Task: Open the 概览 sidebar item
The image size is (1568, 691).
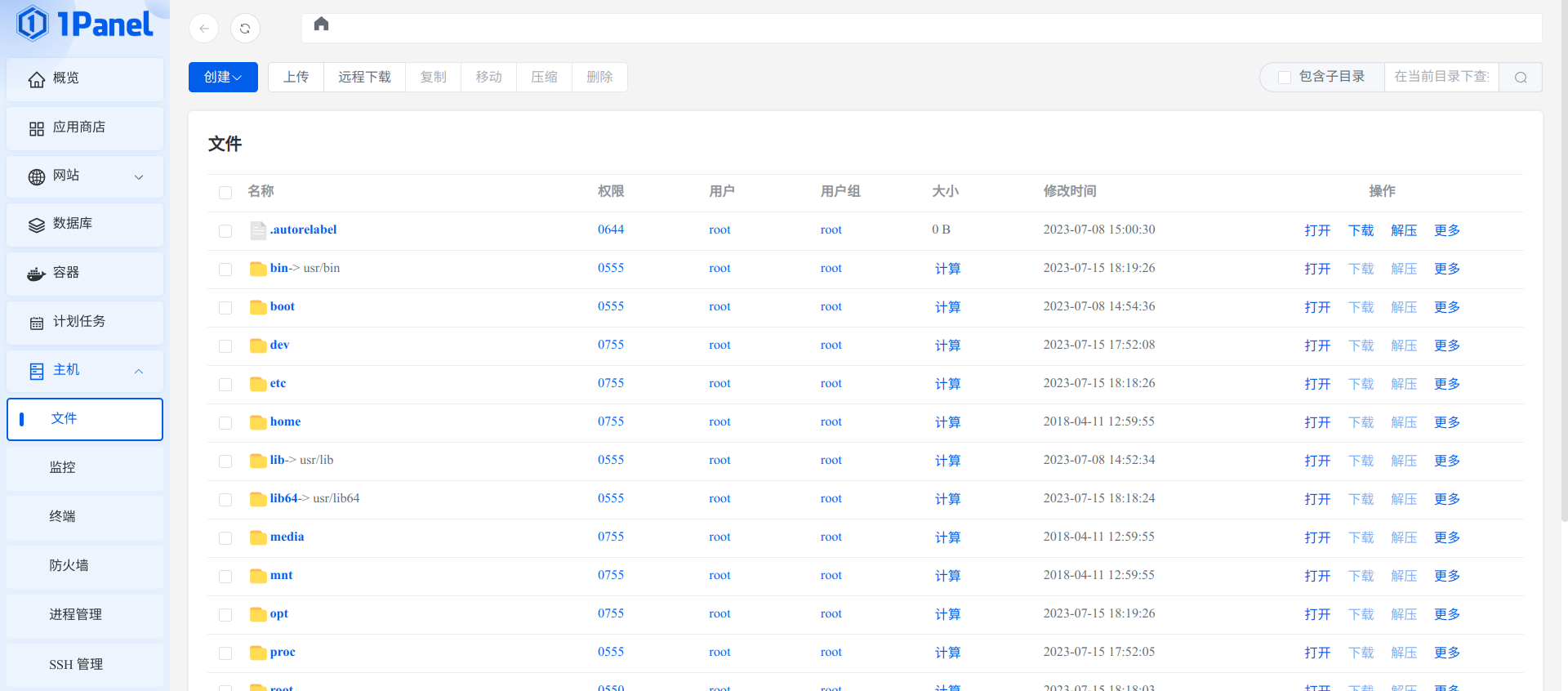Action: coord(85,79)
